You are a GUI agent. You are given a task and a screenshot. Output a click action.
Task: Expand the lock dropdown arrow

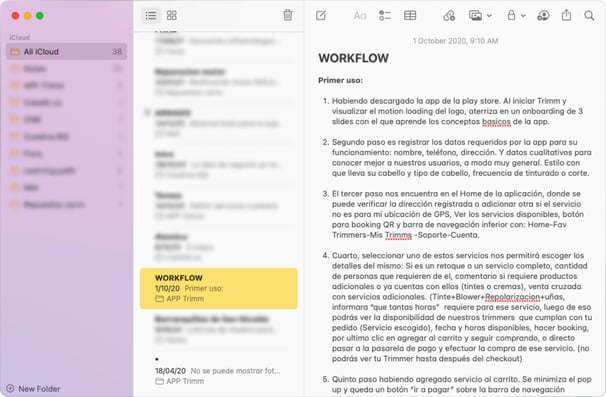523,16
